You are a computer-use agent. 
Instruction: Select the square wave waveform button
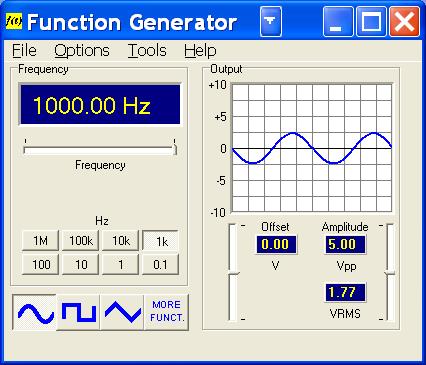tap(78, 312)
